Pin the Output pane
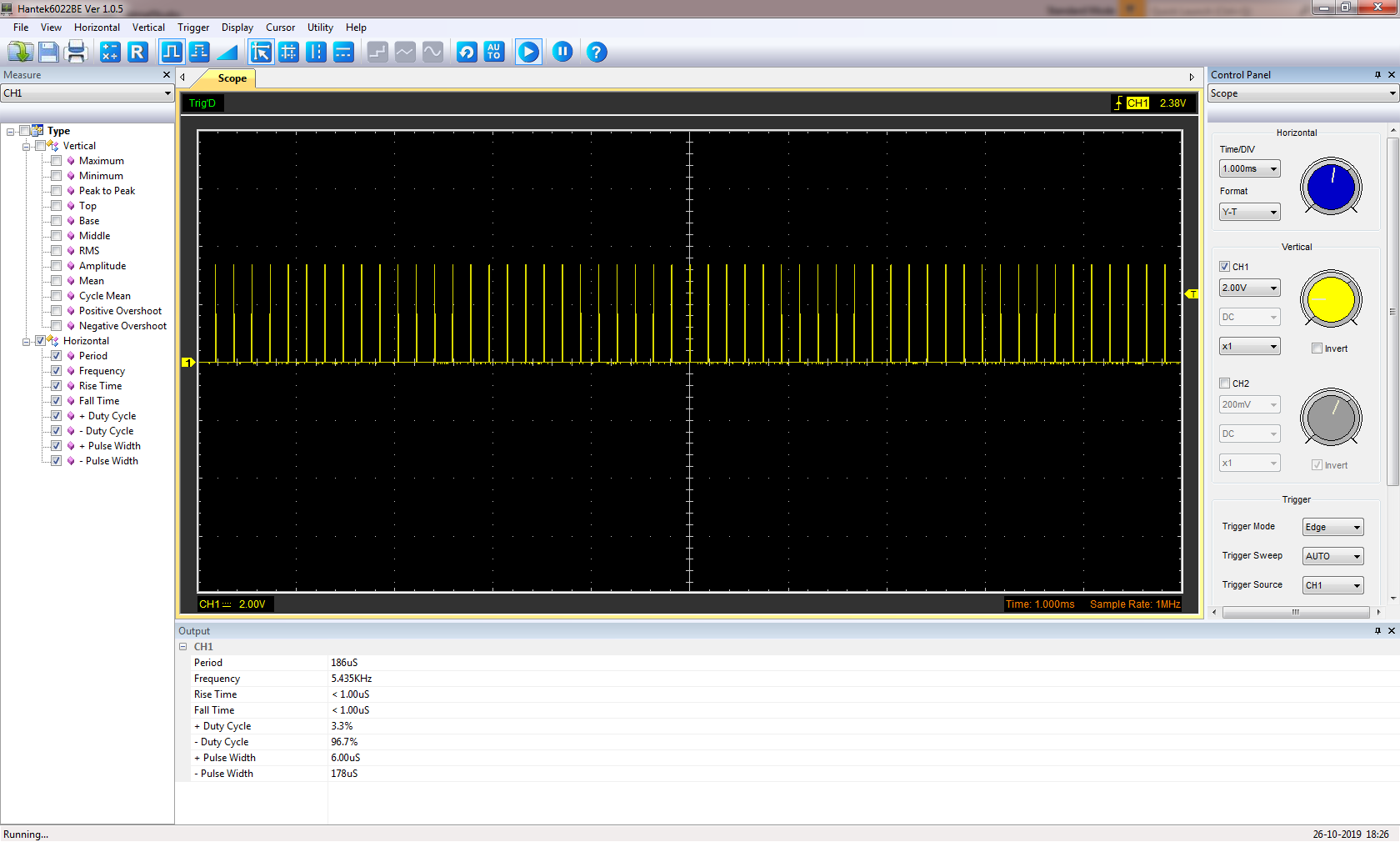This screenshot has height=842, width=1400. tap(1377, 631)
